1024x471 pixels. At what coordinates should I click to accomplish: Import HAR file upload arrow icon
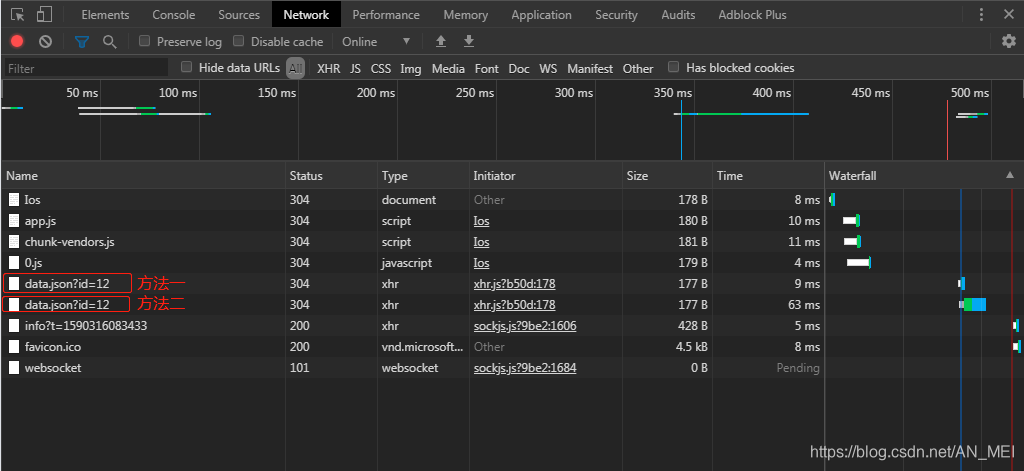click(x=441, y=42)
